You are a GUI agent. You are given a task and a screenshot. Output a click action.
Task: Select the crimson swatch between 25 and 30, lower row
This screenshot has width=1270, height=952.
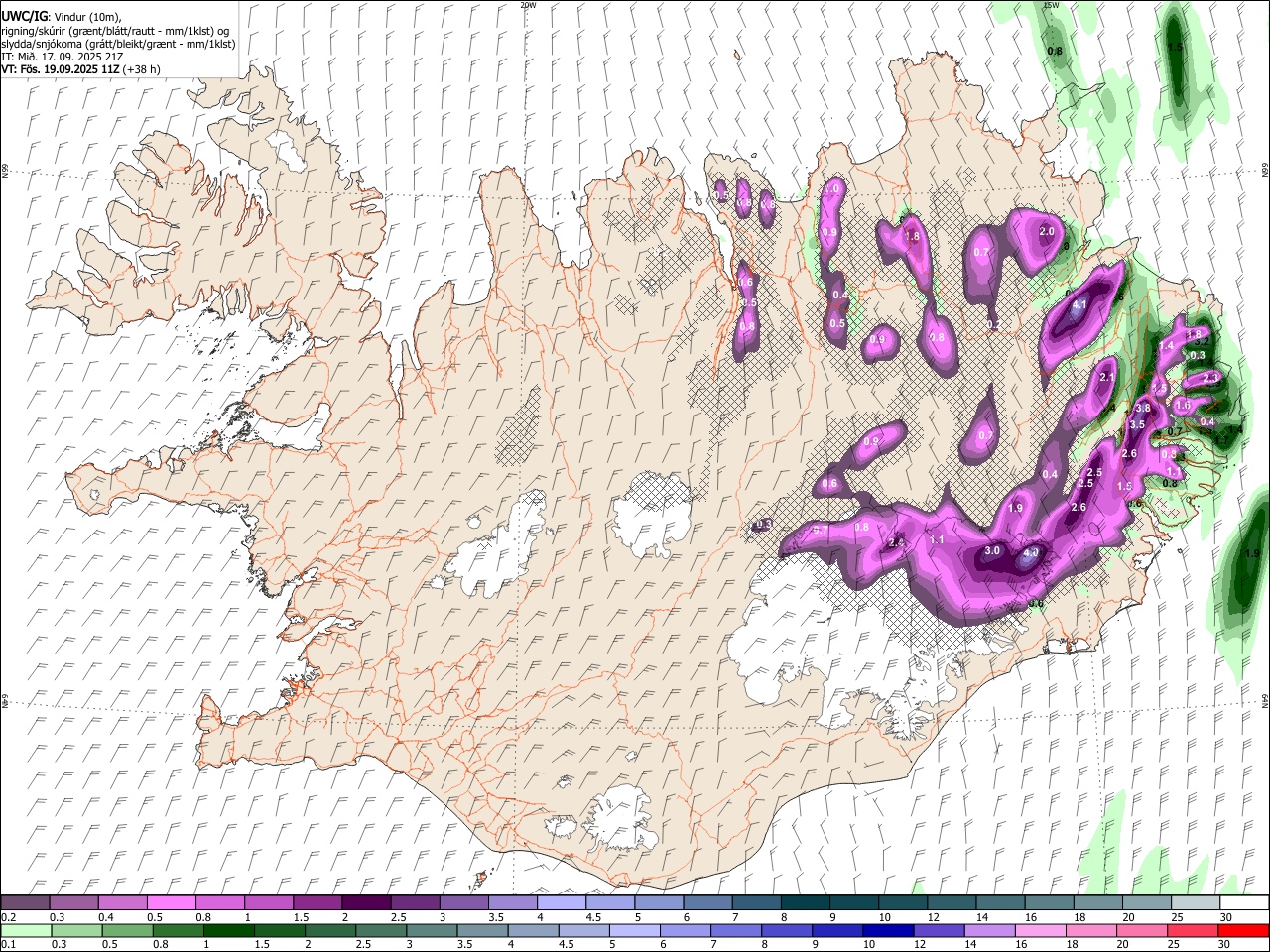(x=1194, y=930)
